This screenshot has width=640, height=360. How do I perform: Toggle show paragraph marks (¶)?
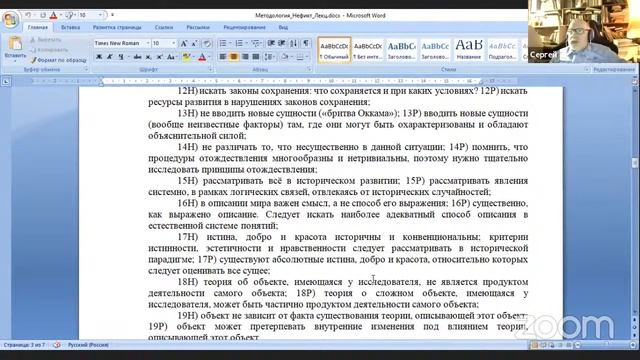tap(306, 43)
